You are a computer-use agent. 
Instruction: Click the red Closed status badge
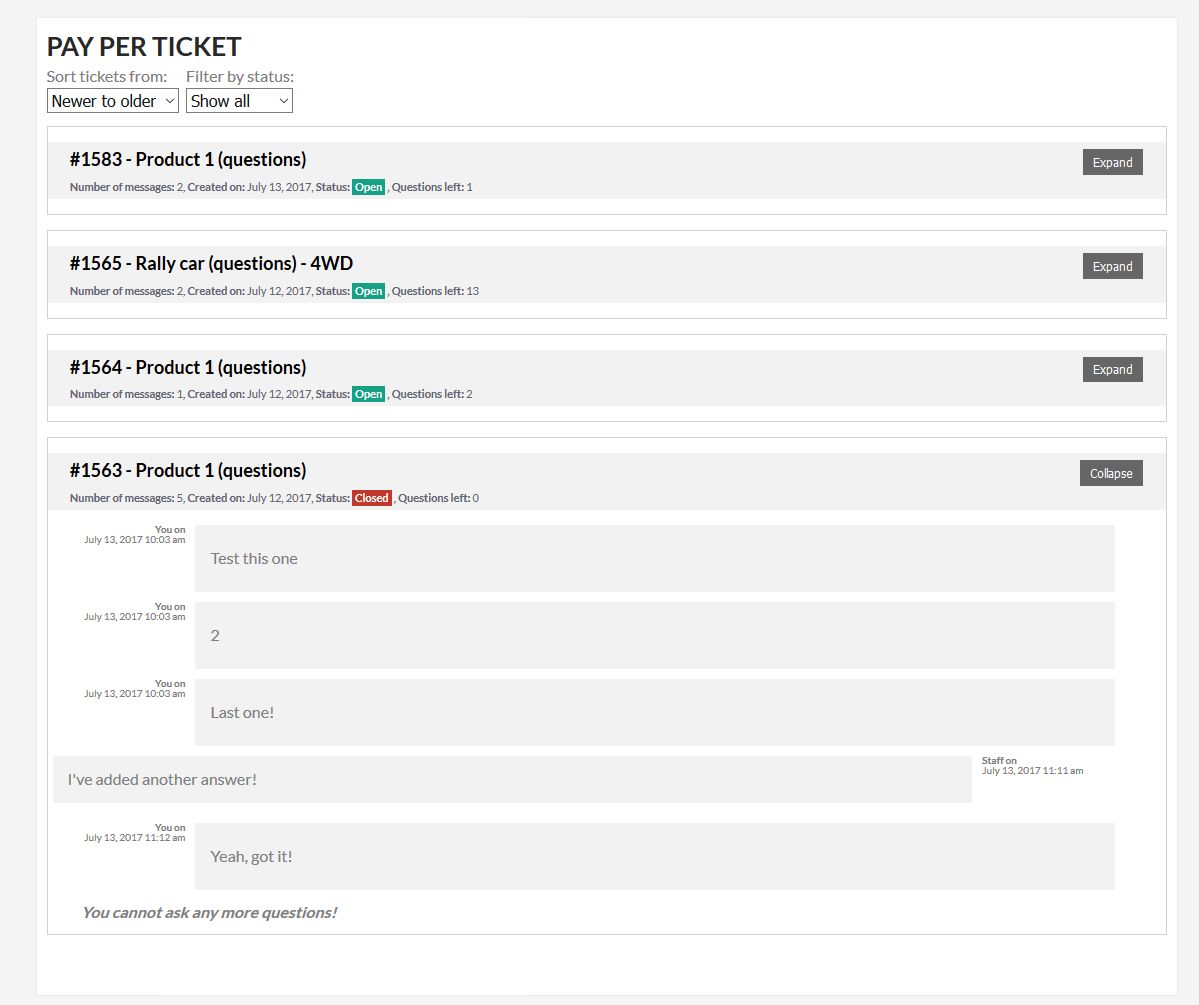pos(371,498)
